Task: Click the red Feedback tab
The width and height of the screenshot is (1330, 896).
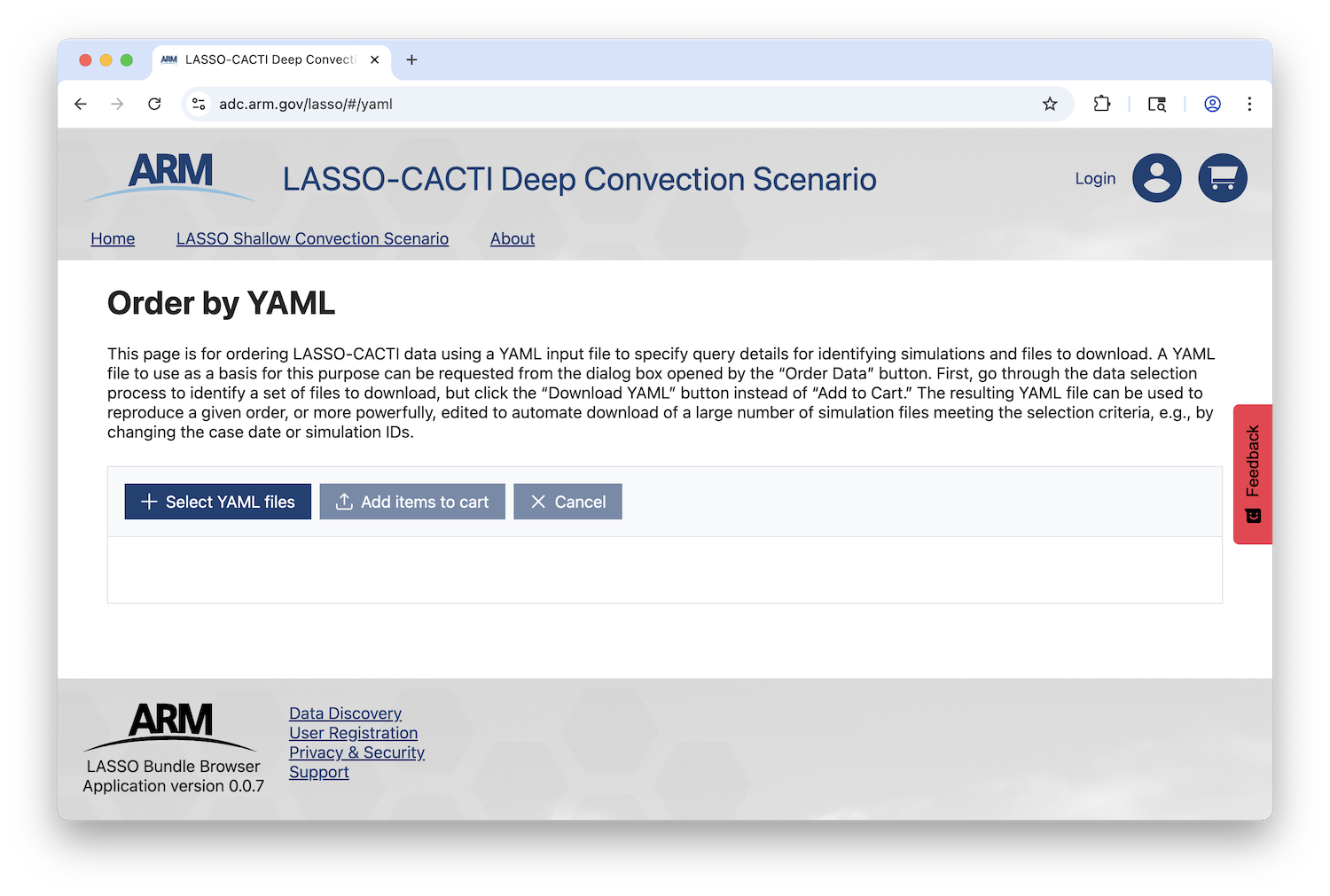Action: pyautogui.click(x=1252, y=472)
